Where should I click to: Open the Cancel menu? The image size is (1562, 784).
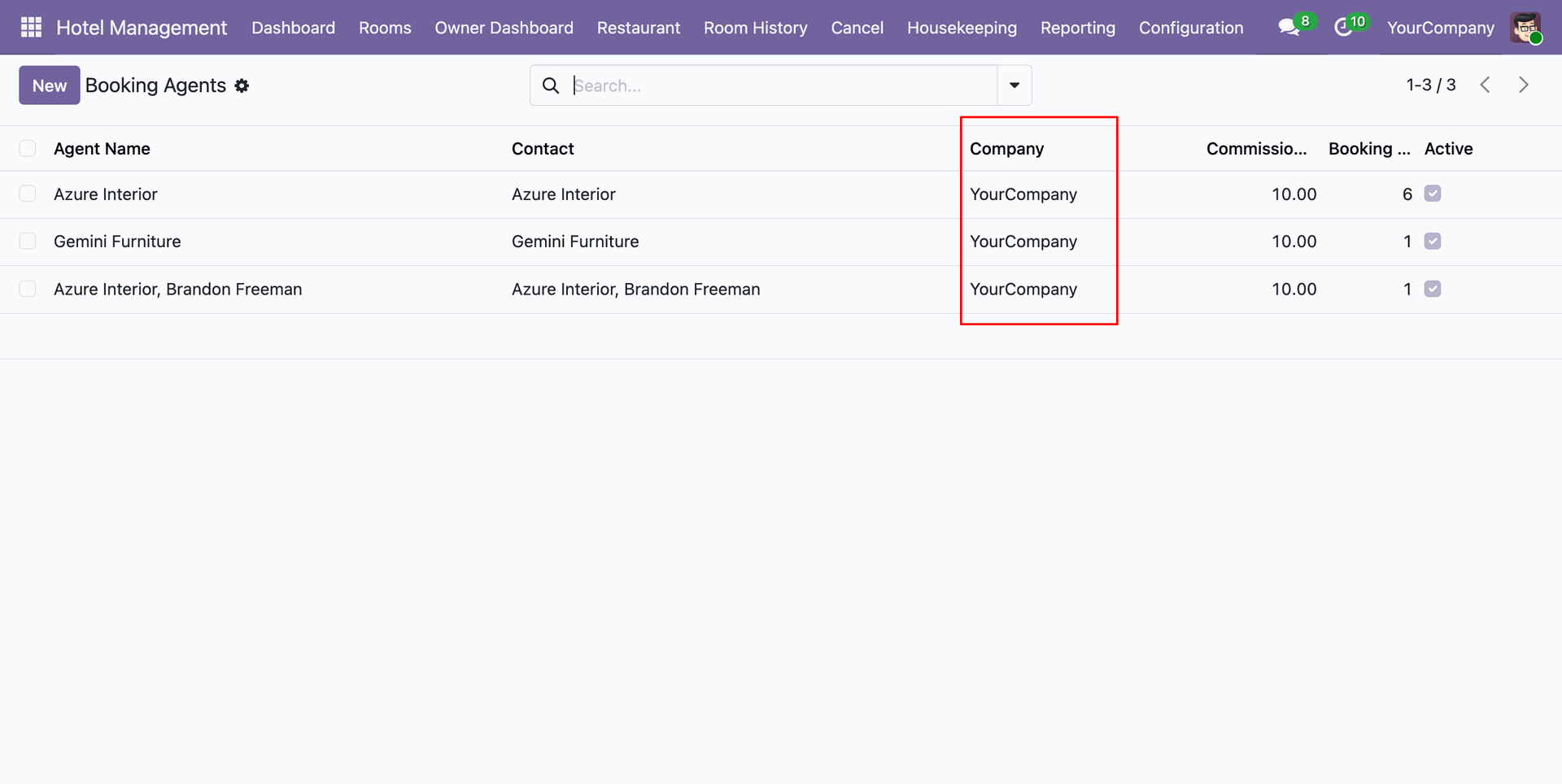point(857,28)
